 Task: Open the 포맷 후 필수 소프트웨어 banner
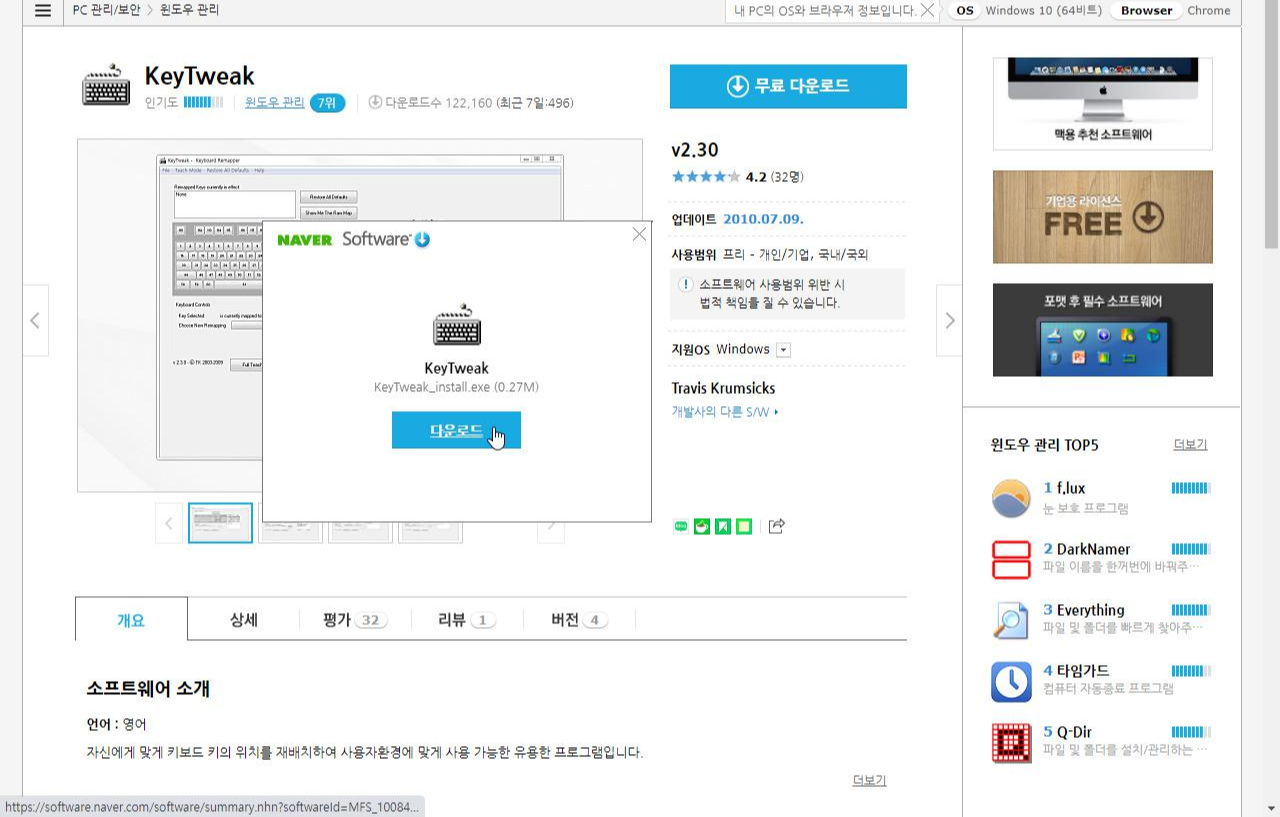pyautogui.click(x=1103, y=330)
